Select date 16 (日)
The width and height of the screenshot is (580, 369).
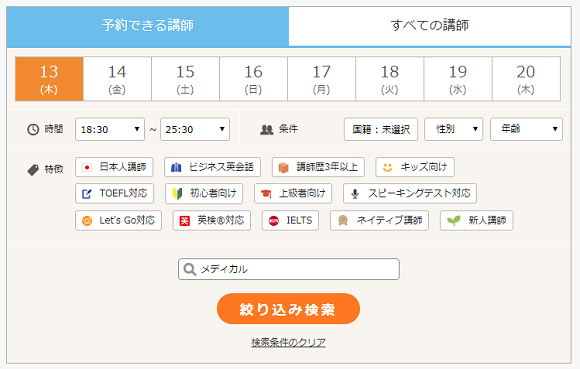click(x=253, y=79)
